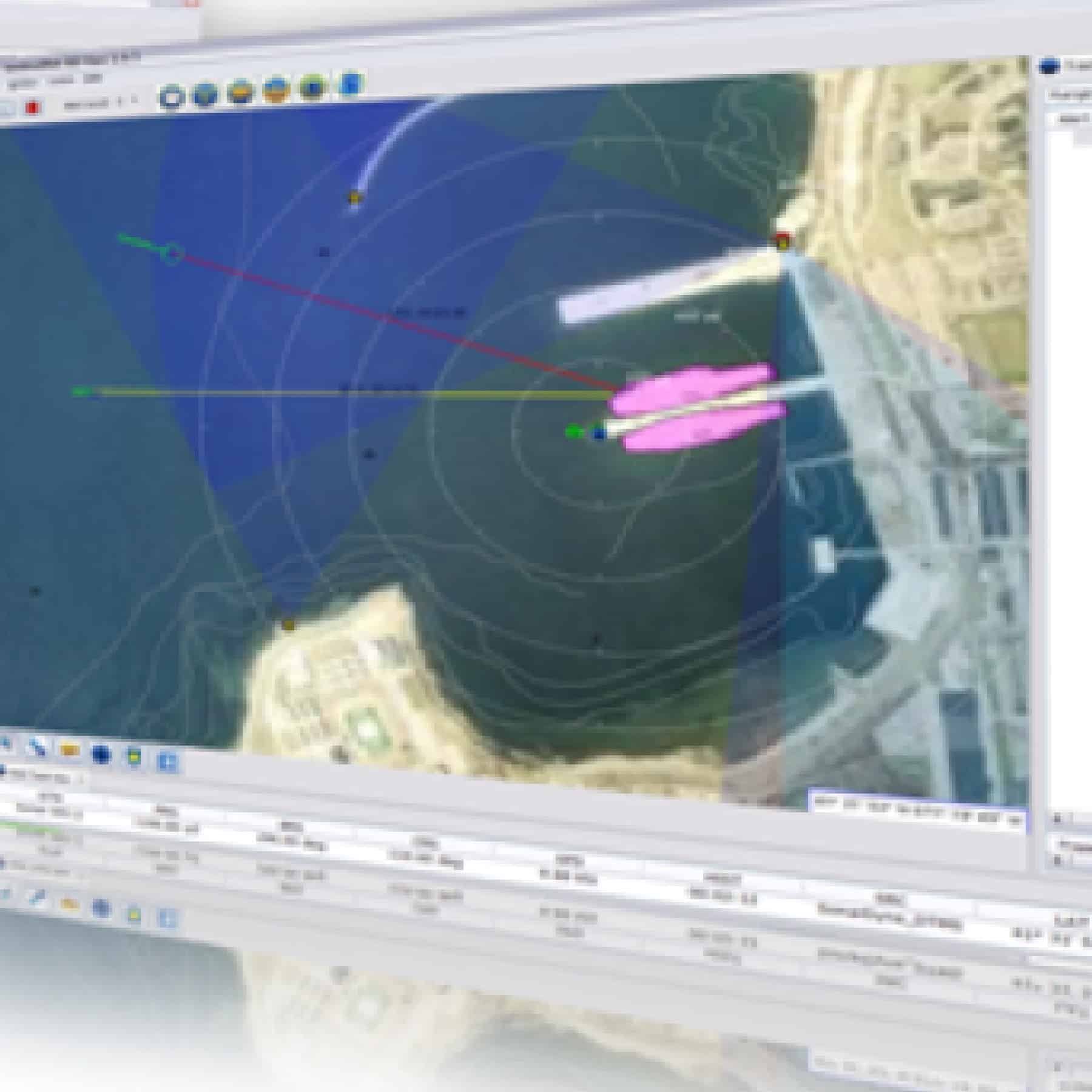This screenshot has height=1092, width=1092.
Task: Click the light blue square icon below the map
Action: 167,761
